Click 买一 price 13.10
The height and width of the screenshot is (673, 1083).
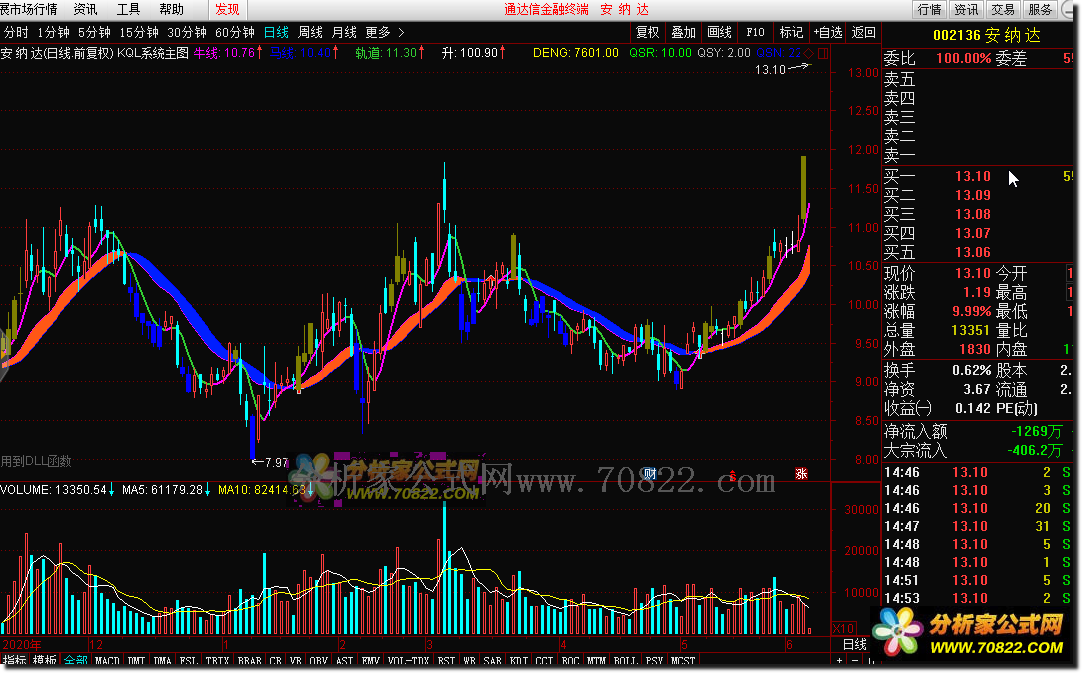[x=972, y=176]
